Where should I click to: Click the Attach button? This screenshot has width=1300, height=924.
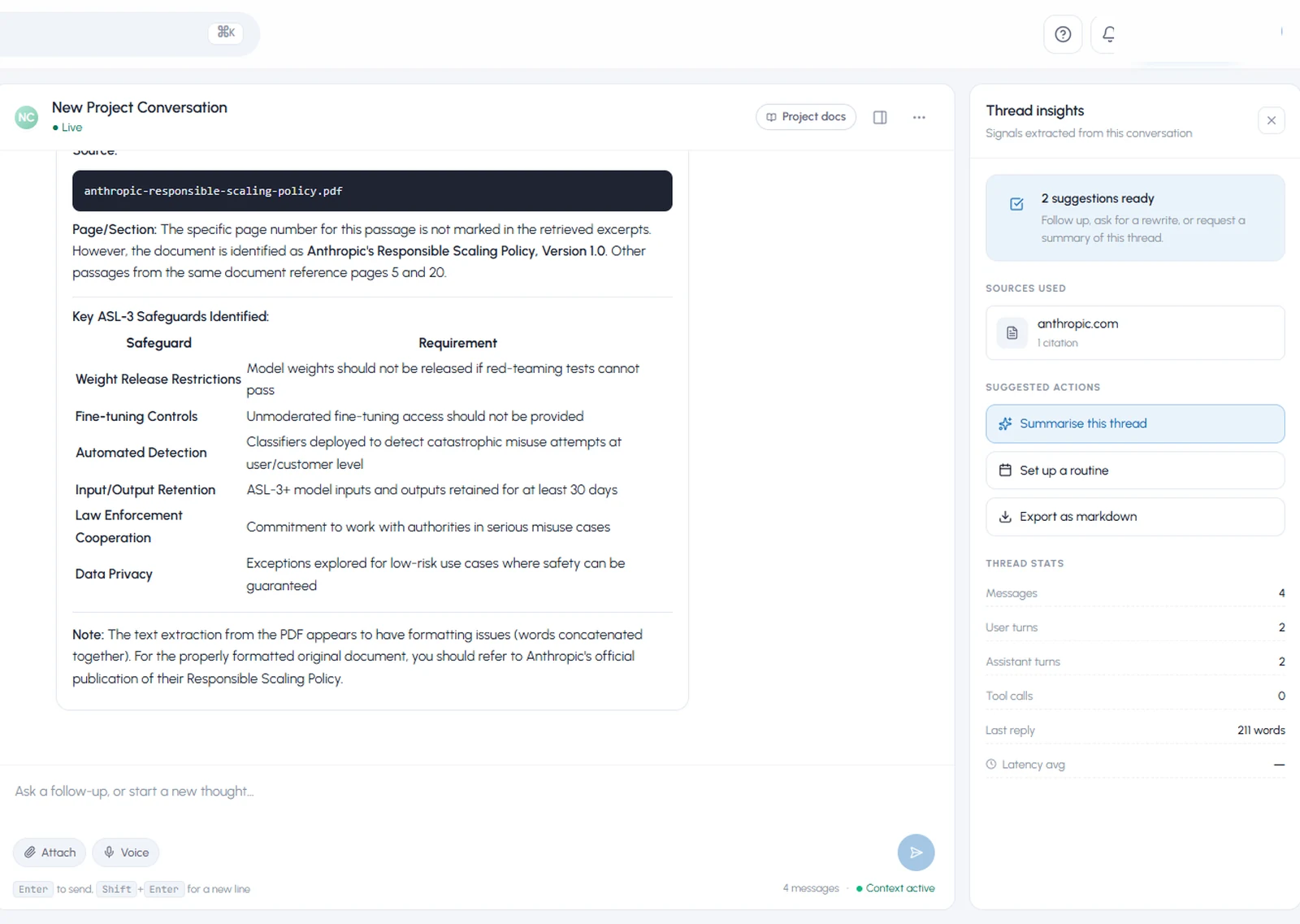pos(50,852)
